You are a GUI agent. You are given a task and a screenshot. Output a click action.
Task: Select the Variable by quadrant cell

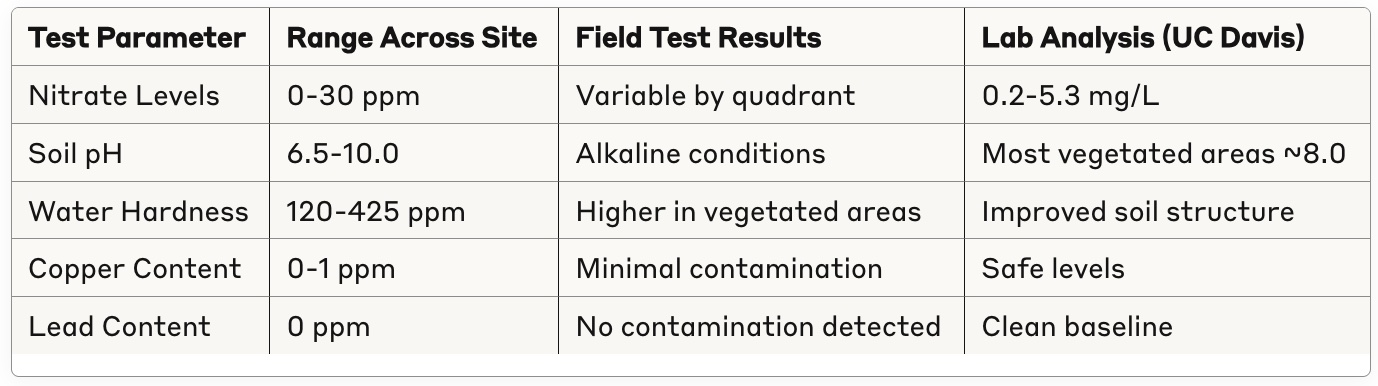(x=715, y=96)
